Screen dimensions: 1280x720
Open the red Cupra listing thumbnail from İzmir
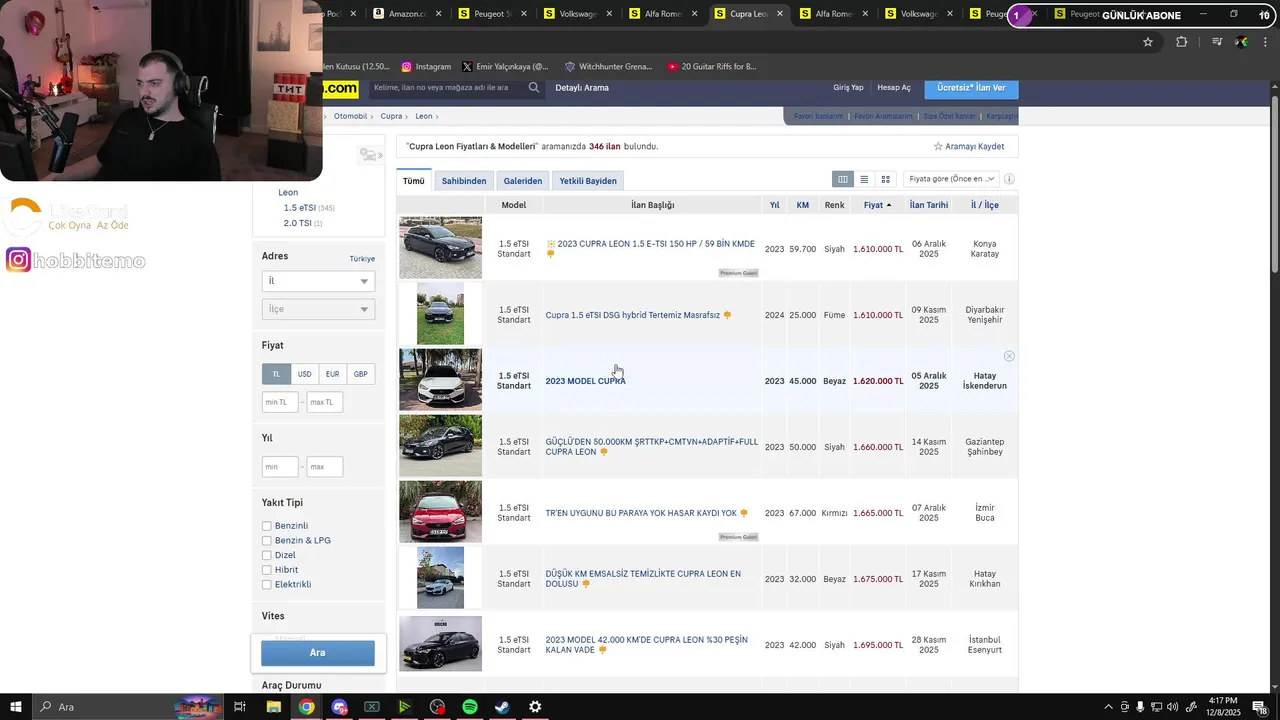click(x=440, y=512)
